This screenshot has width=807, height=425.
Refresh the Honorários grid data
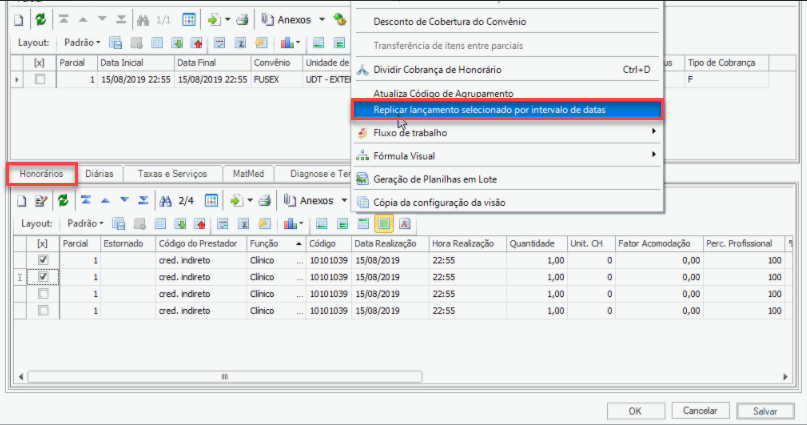coord(63,201)
